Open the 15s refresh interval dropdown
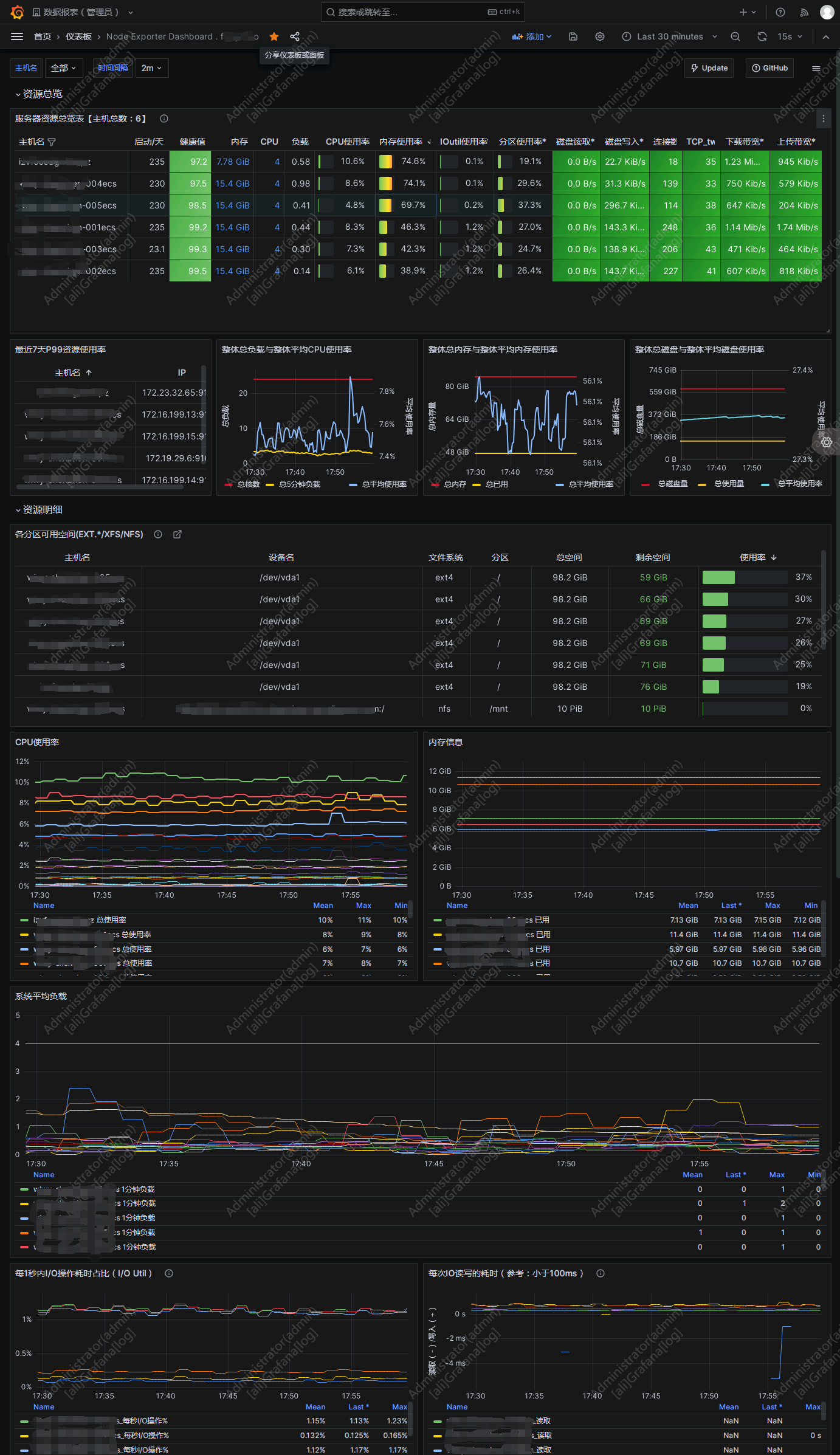Image resolution: width=840 pixels, height=1455 pixels. click(790, 36)
